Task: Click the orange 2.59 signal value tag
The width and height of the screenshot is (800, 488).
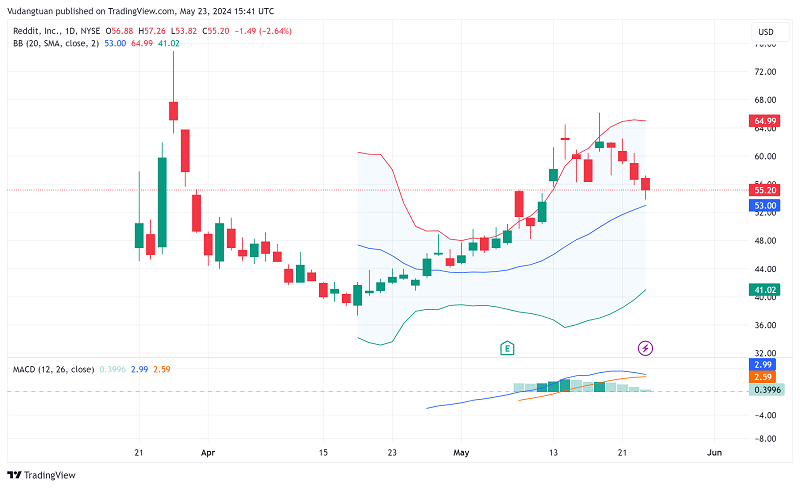Action: tap(765, 377)
